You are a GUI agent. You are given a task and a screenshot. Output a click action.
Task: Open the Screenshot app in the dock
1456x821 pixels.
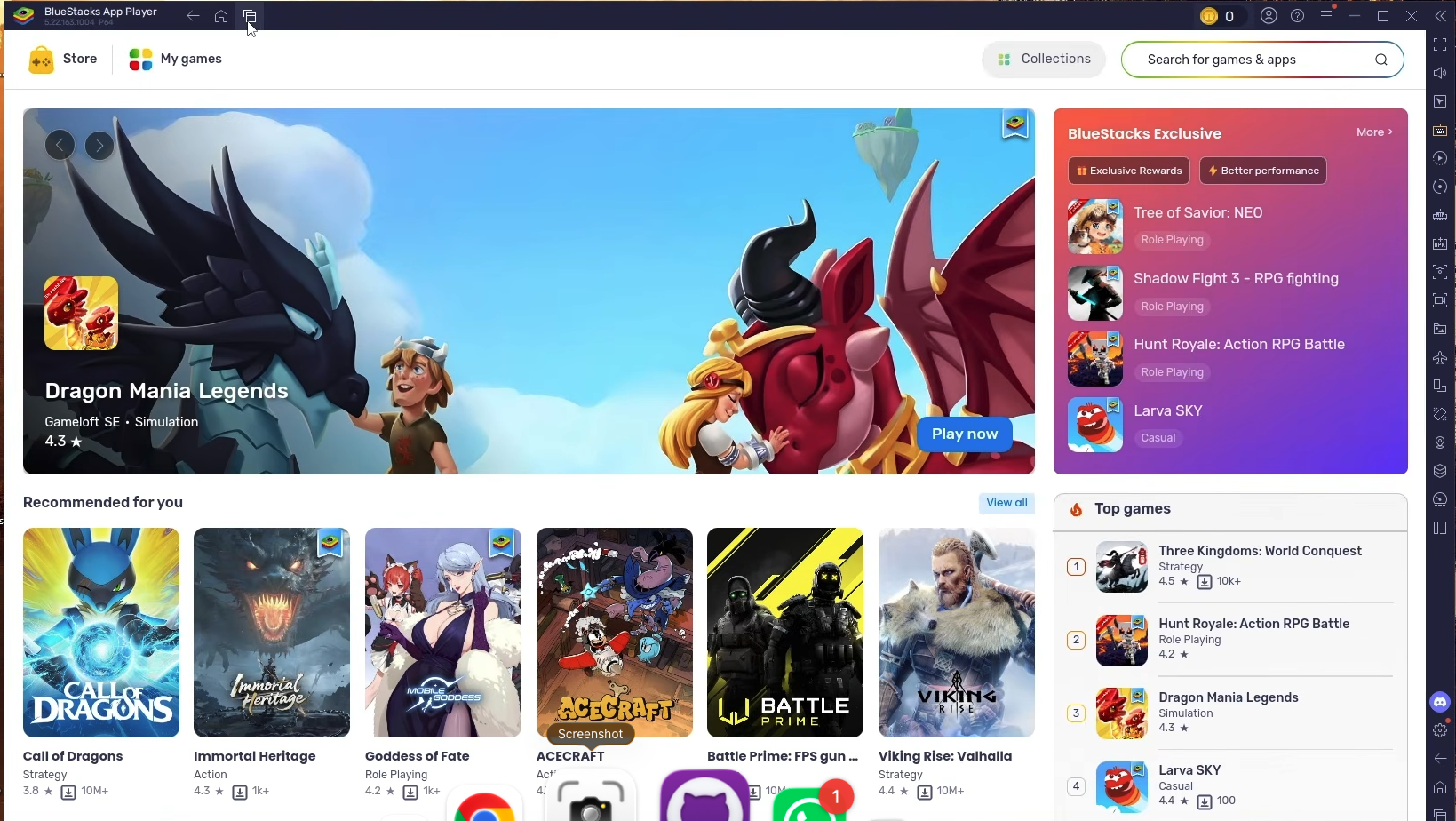click(590, 796)
